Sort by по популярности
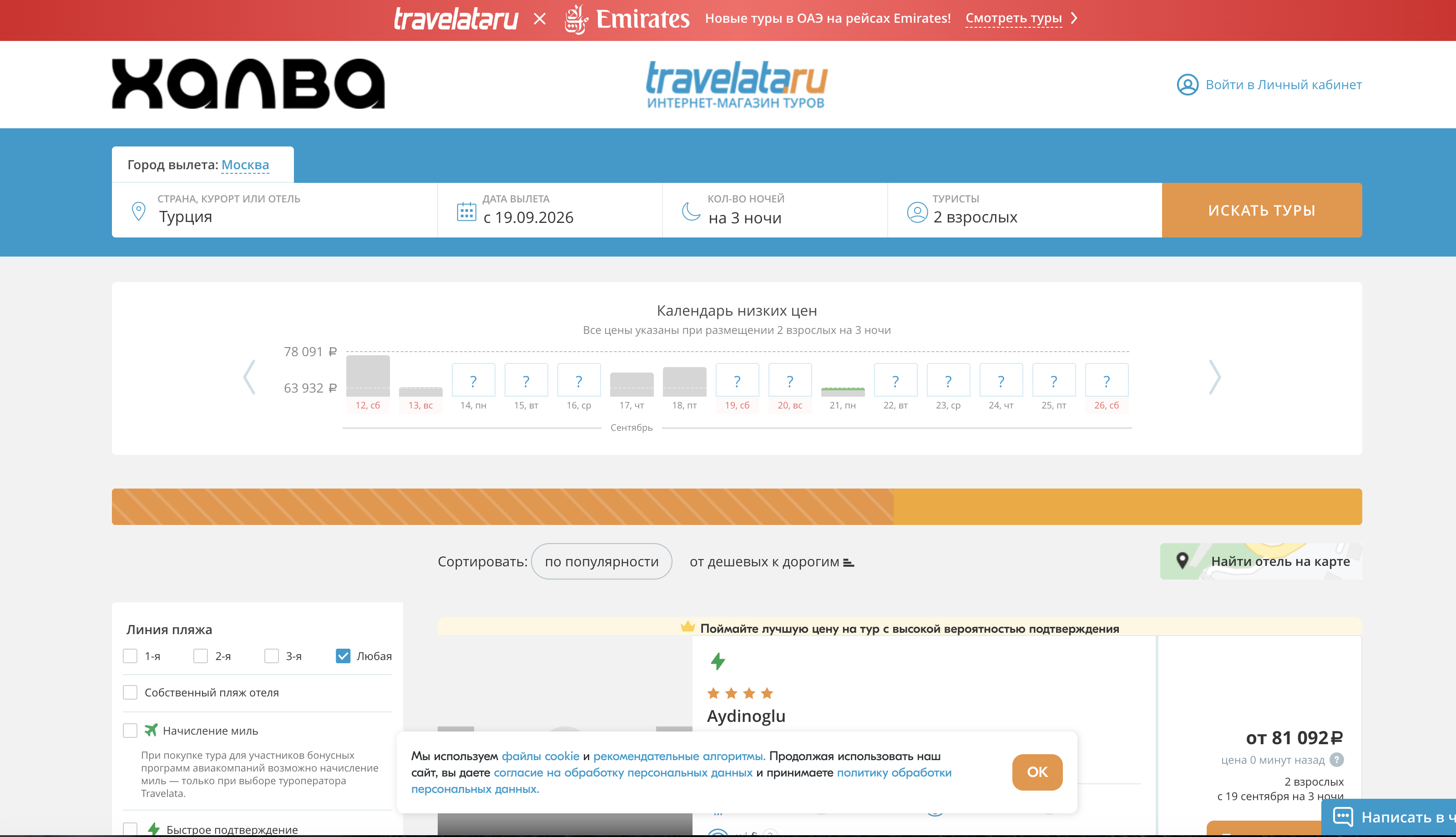The width and height of the screenshot is (1456, 837). click(601, 562)
